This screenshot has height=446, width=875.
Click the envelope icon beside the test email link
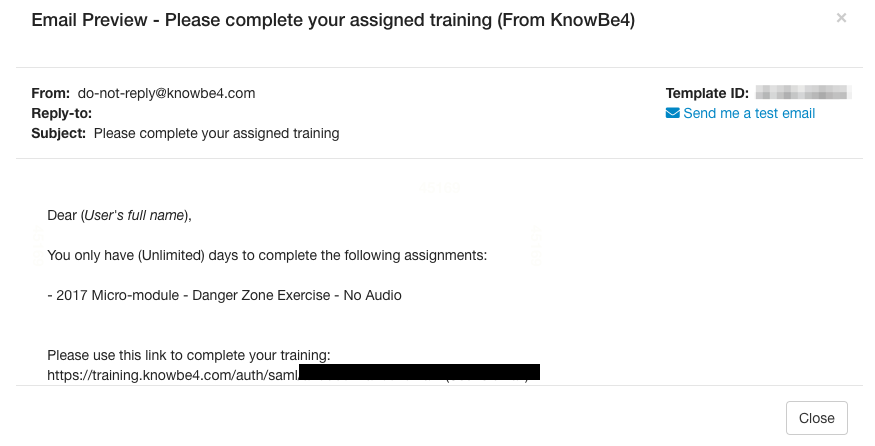(x=672, y=113)
